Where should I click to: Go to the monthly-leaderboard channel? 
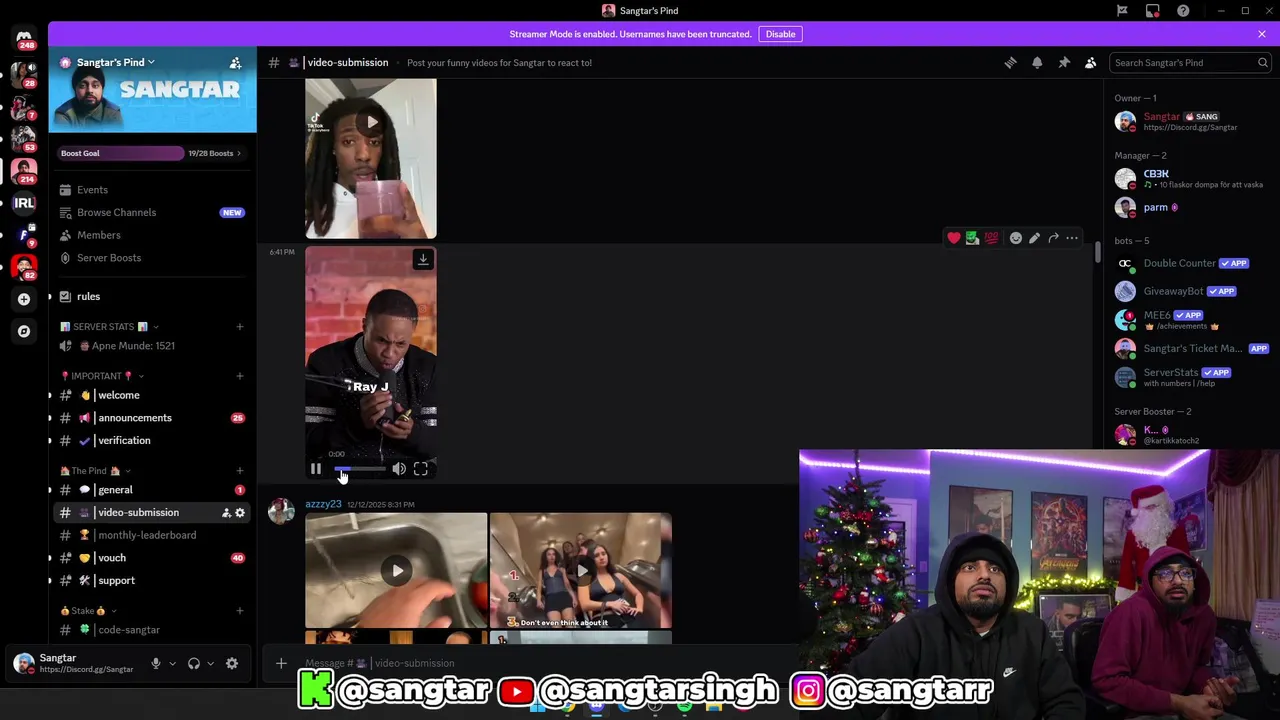152,535
